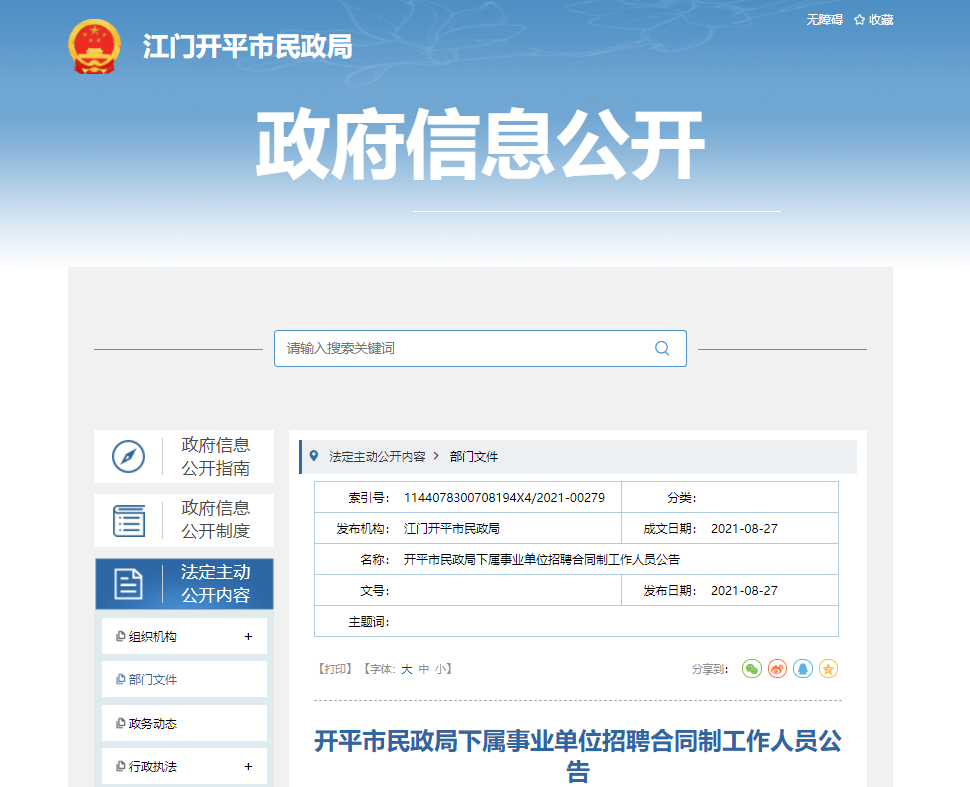970x787 pixels.
Task: Click the document icon beside 部门文件
Action: click(121, 679)
